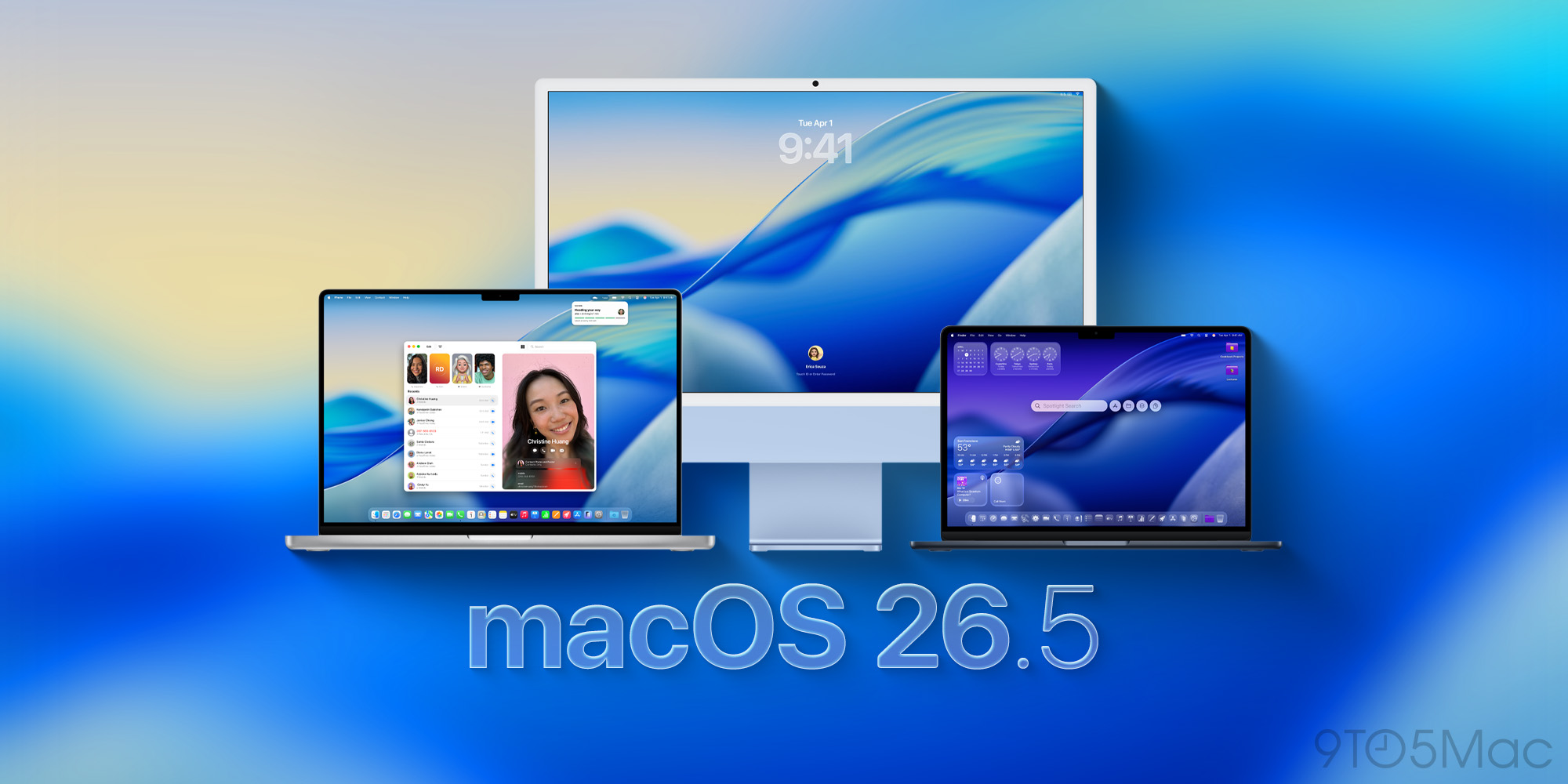The height and width of the screenshot is (784, 1568).
Task: Open Photos in the left MacBook dock
Action: coord(439,515)
